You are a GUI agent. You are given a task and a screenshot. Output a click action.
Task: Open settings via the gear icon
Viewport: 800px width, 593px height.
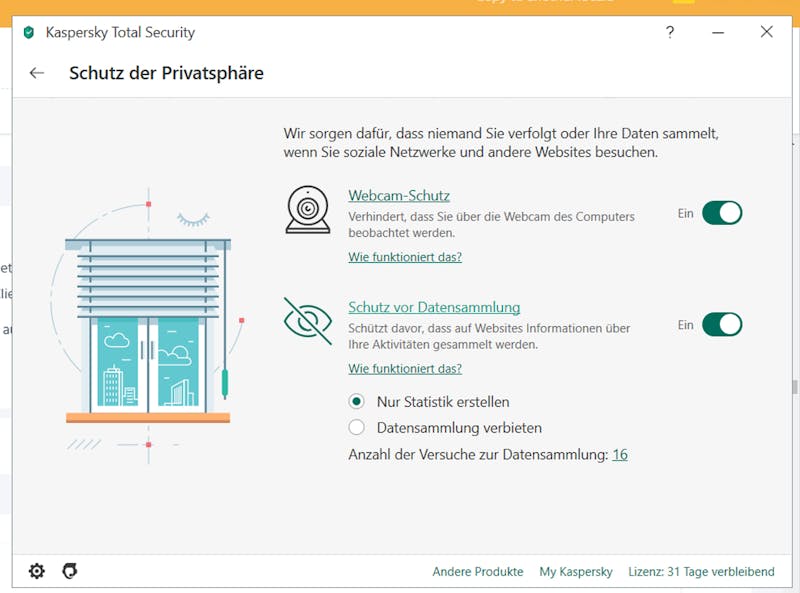[x=37, y=571]
